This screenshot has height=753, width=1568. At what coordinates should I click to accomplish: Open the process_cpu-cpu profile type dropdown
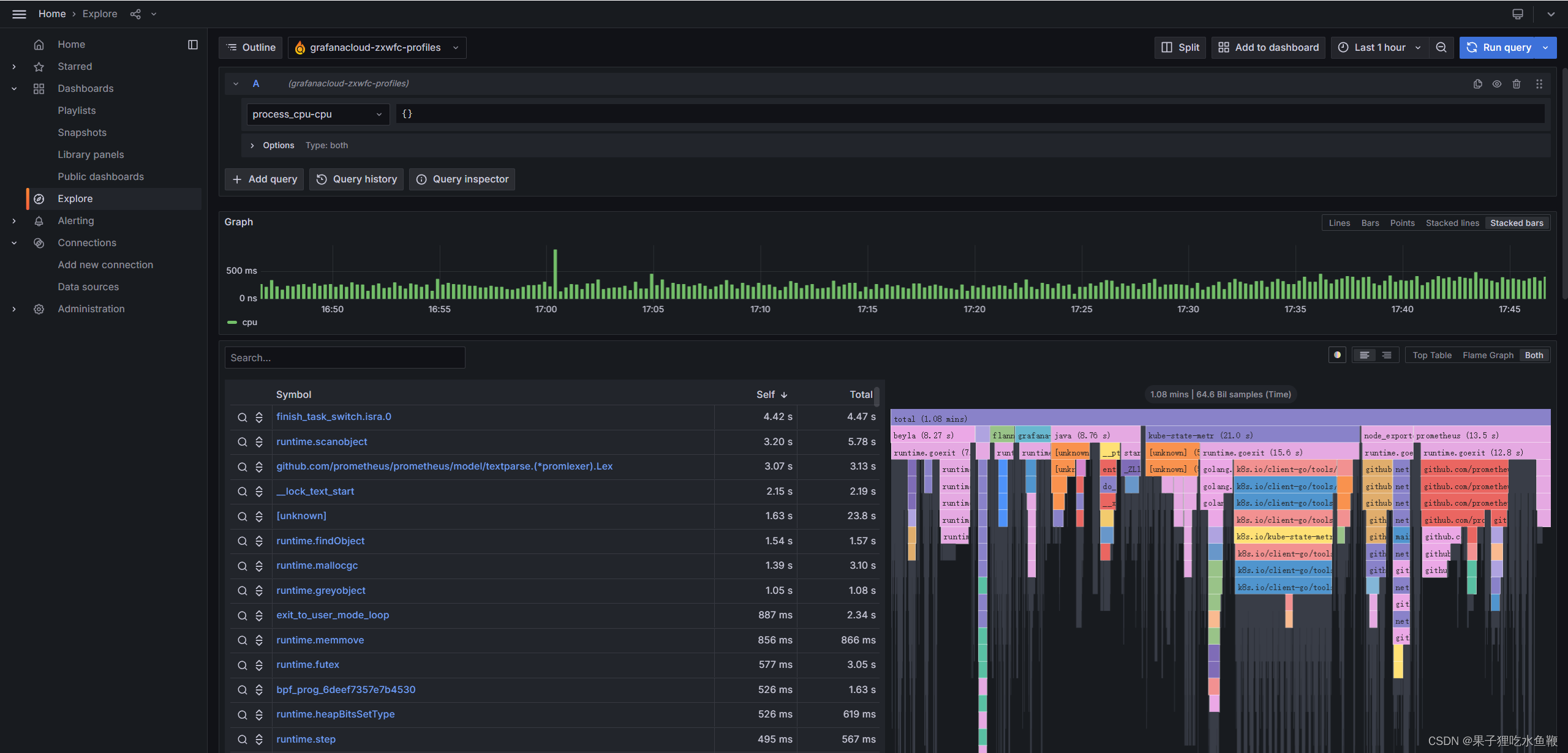click(x=317, y=114)
